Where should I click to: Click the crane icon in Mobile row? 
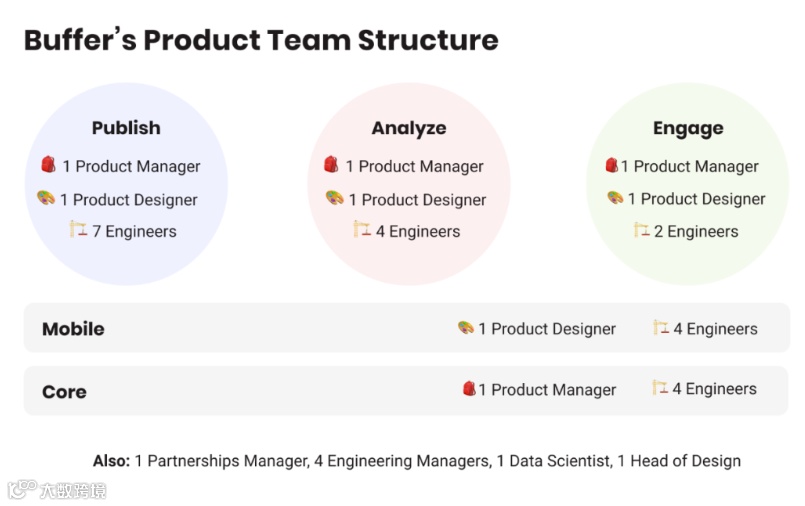[x=661, y=327]
